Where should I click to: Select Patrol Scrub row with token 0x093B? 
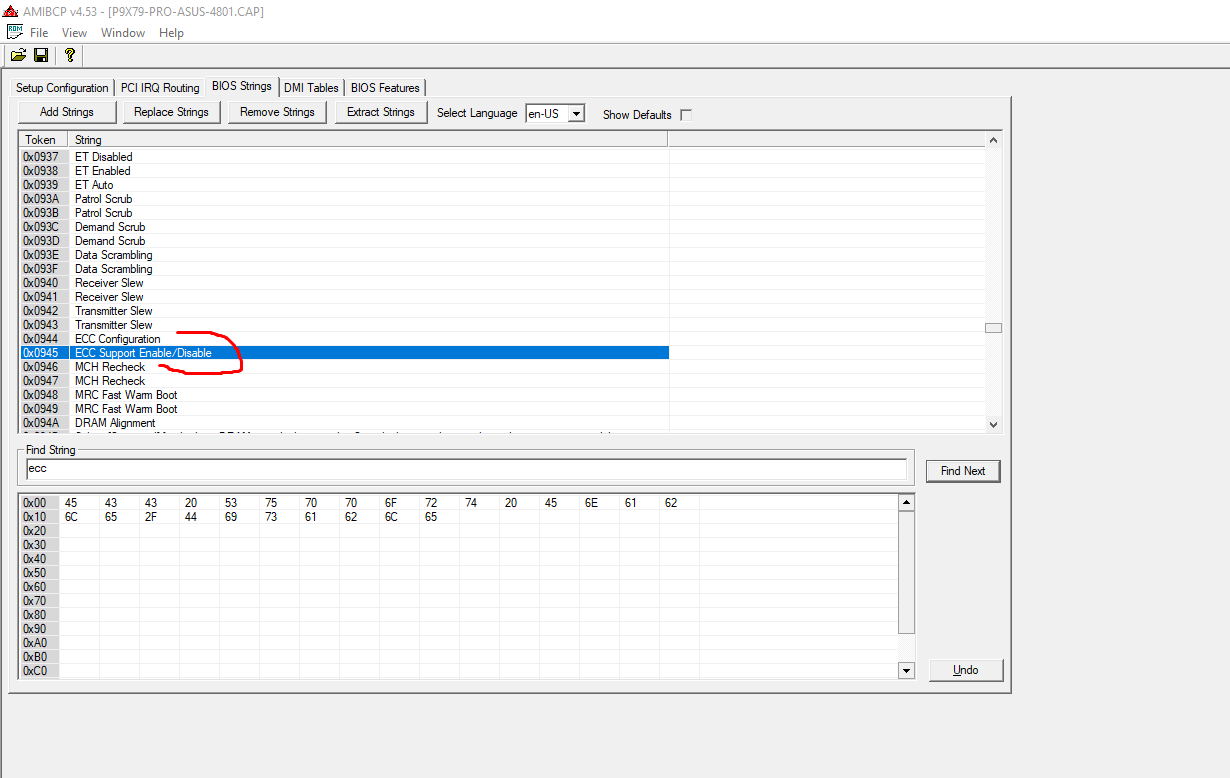(x=344, y=213)
